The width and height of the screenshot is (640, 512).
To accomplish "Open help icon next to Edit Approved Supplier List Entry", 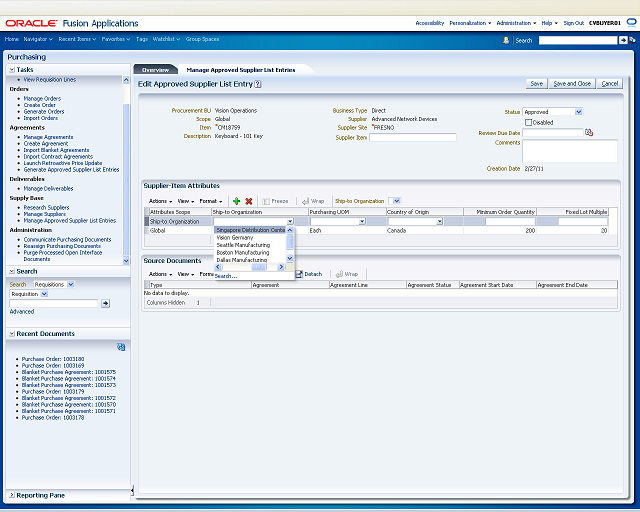I will [258, 84].
